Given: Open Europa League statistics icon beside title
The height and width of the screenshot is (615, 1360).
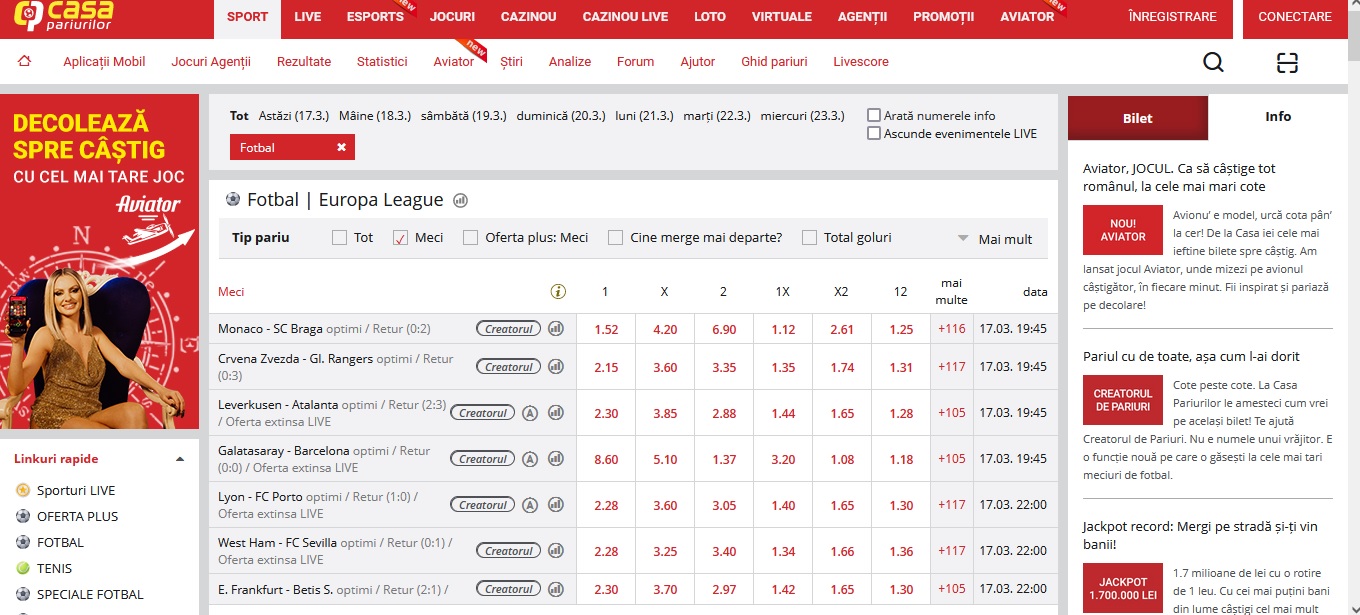Looking at the screenshot, I should coord(460,200).
